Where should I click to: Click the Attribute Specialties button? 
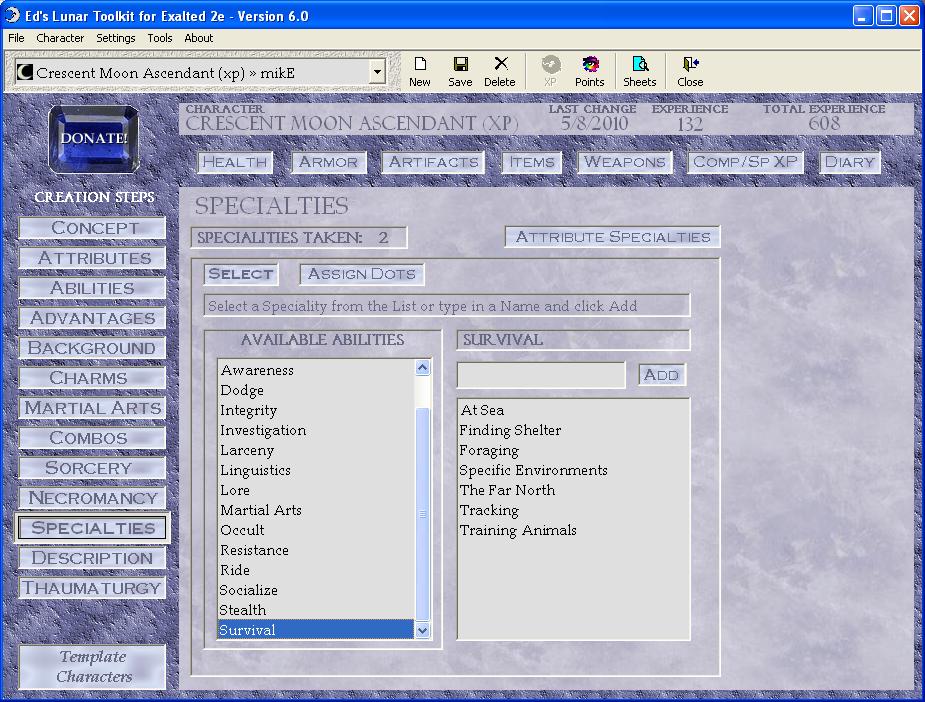point(612,237)
